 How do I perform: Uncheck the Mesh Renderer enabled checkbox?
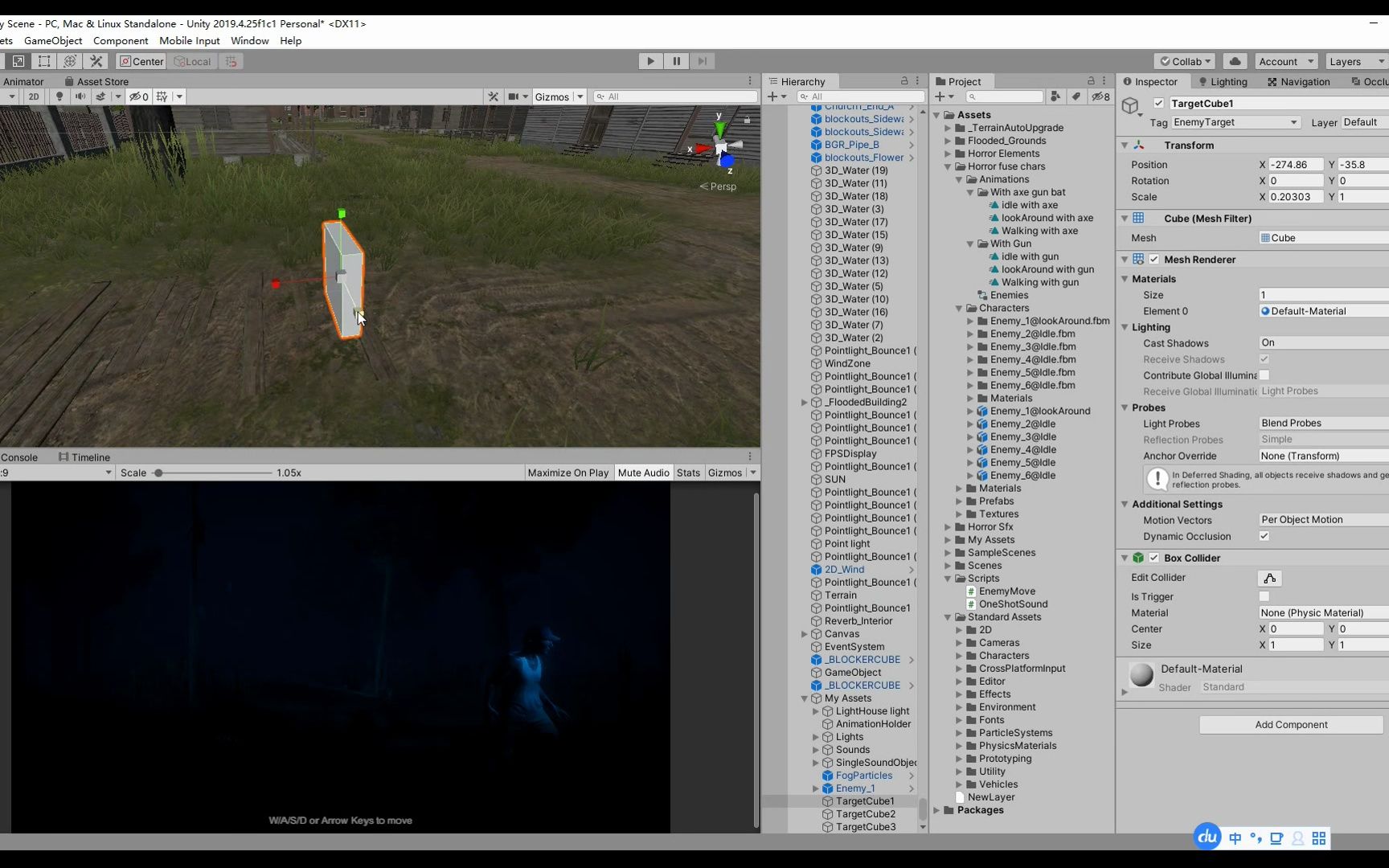(1153, 259)
